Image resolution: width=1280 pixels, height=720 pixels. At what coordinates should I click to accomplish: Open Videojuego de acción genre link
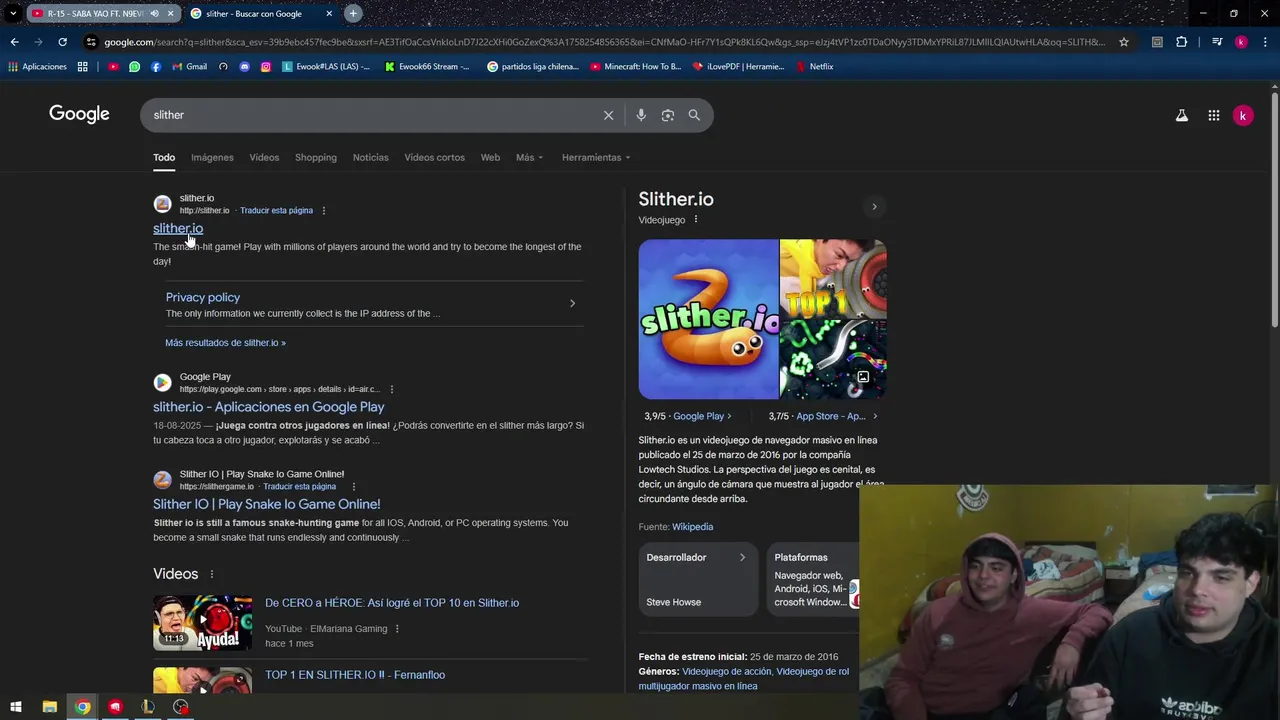pos(727,672)
